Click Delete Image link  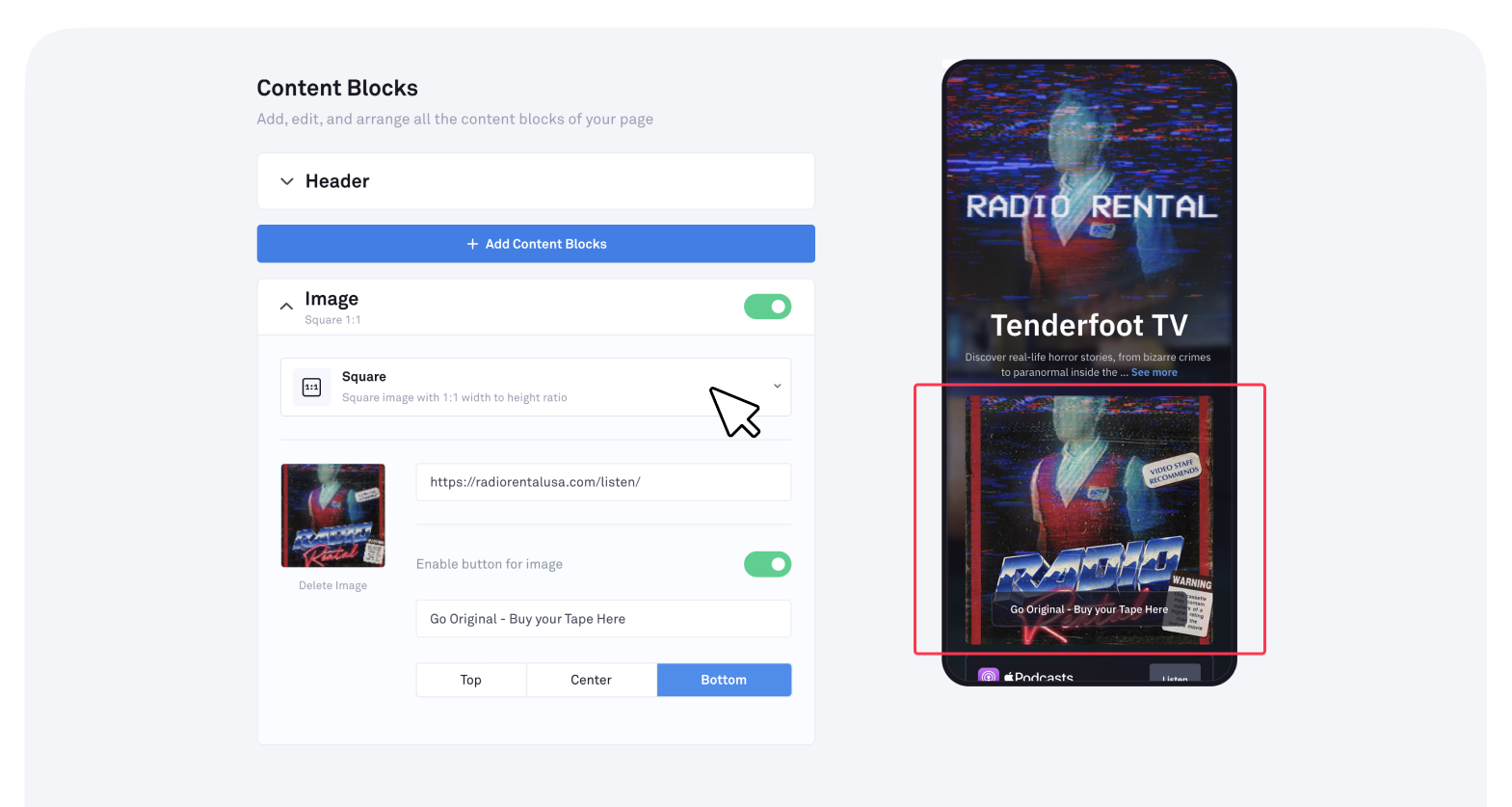(332, 585)
